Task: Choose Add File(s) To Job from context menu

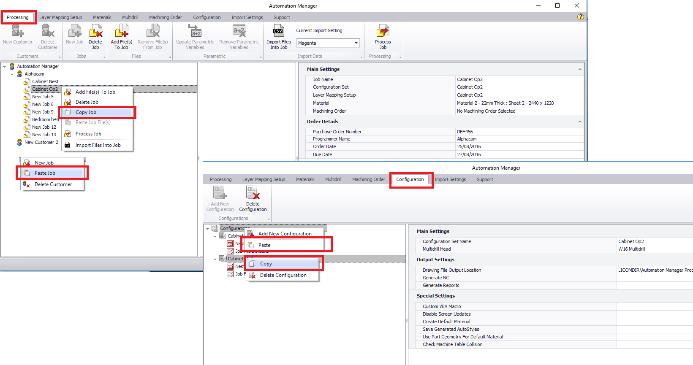Action: (97, 92)
